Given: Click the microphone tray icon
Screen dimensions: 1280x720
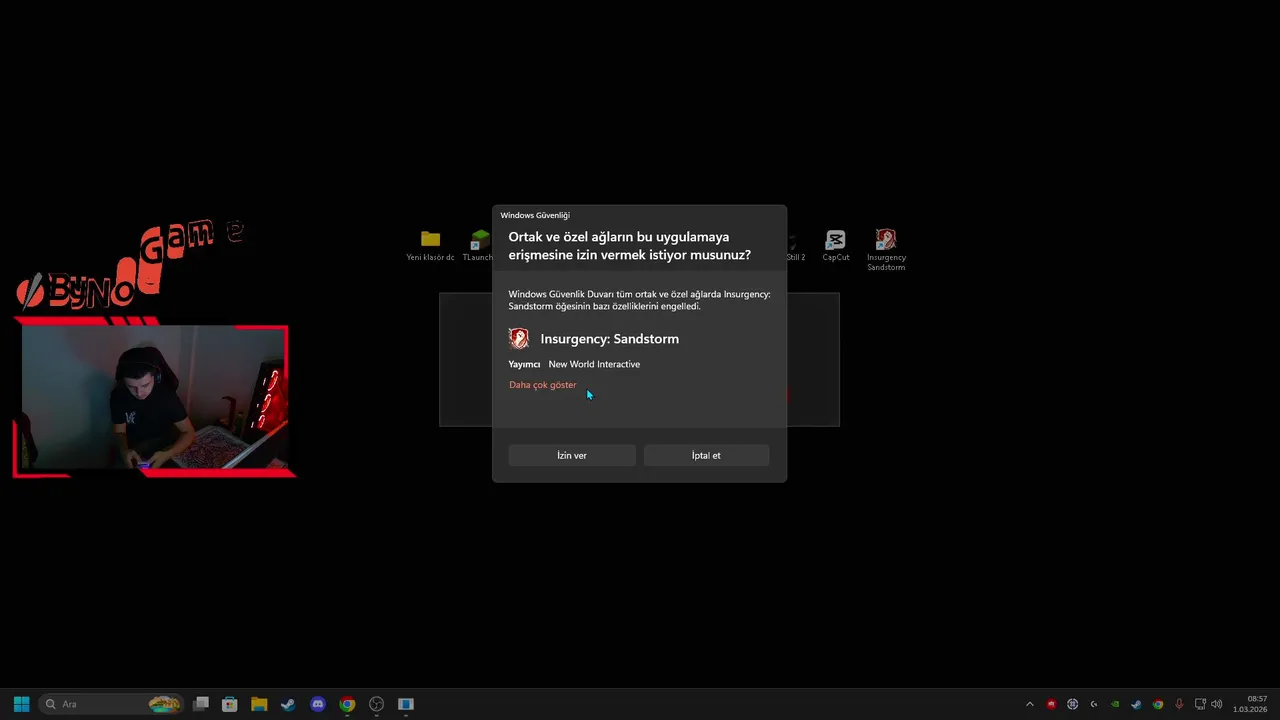Looking at the screenshot, I should (x=1179, y=704).
